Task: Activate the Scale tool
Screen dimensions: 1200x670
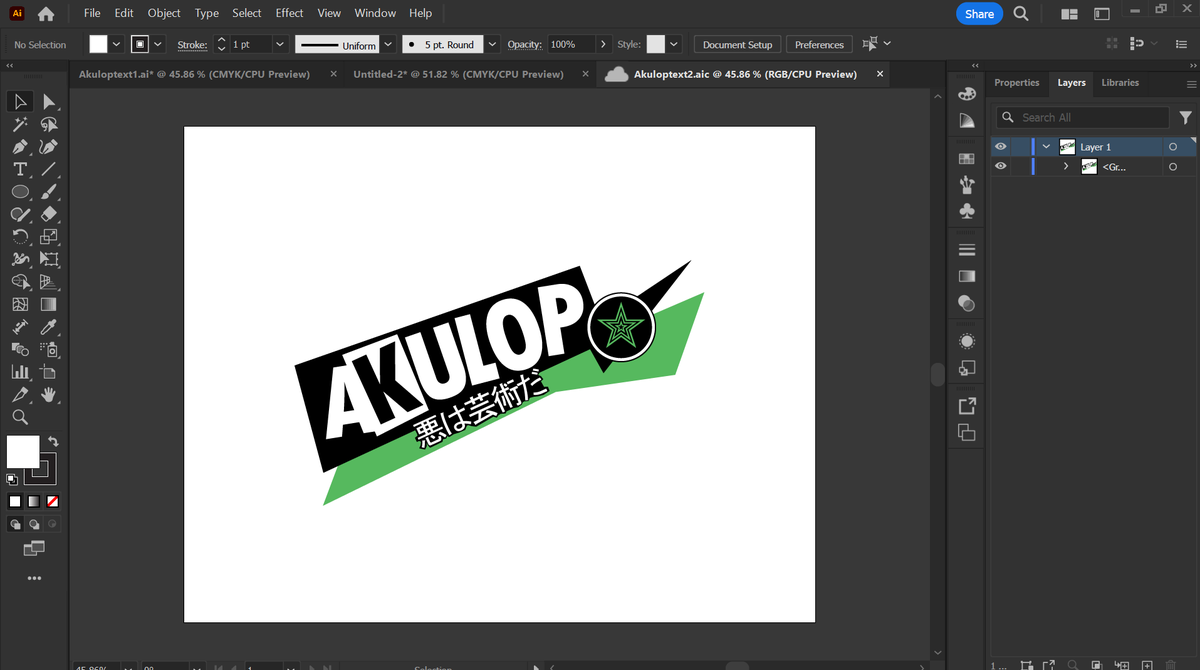Action: [49, 237]
